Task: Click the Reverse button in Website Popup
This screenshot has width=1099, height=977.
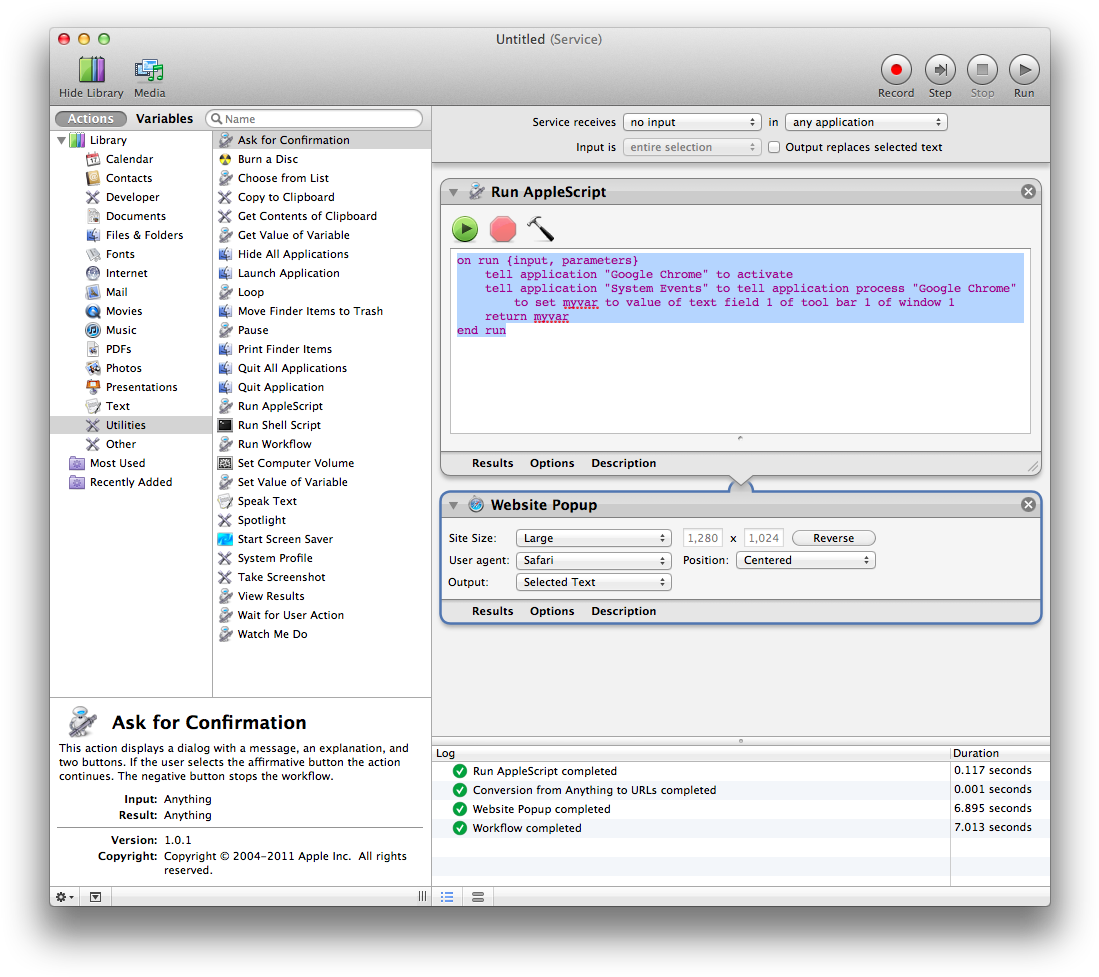Action: (x=833, y=537)
